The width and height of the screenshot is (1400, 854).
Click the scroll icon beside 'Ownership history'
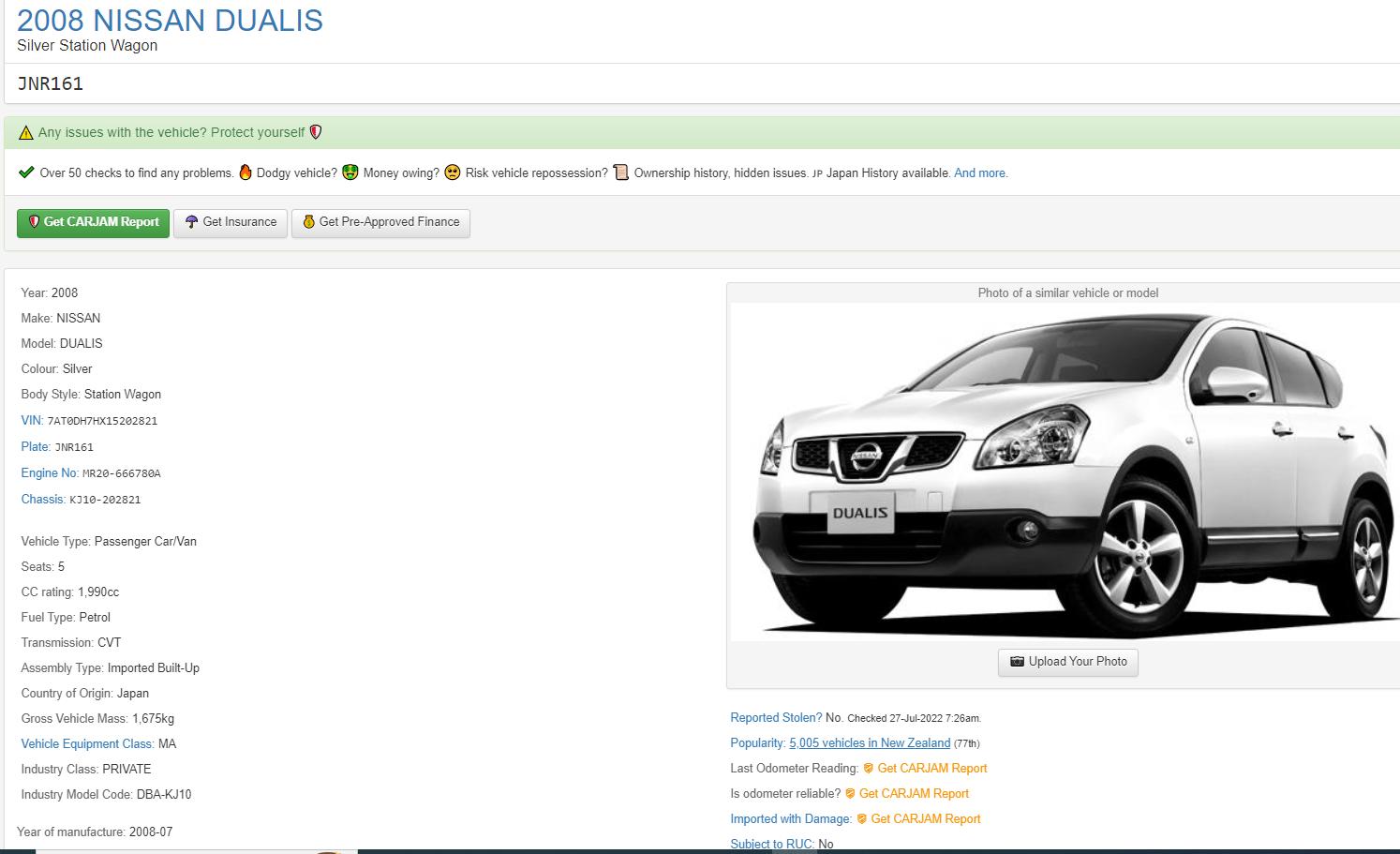pos(620,172)
